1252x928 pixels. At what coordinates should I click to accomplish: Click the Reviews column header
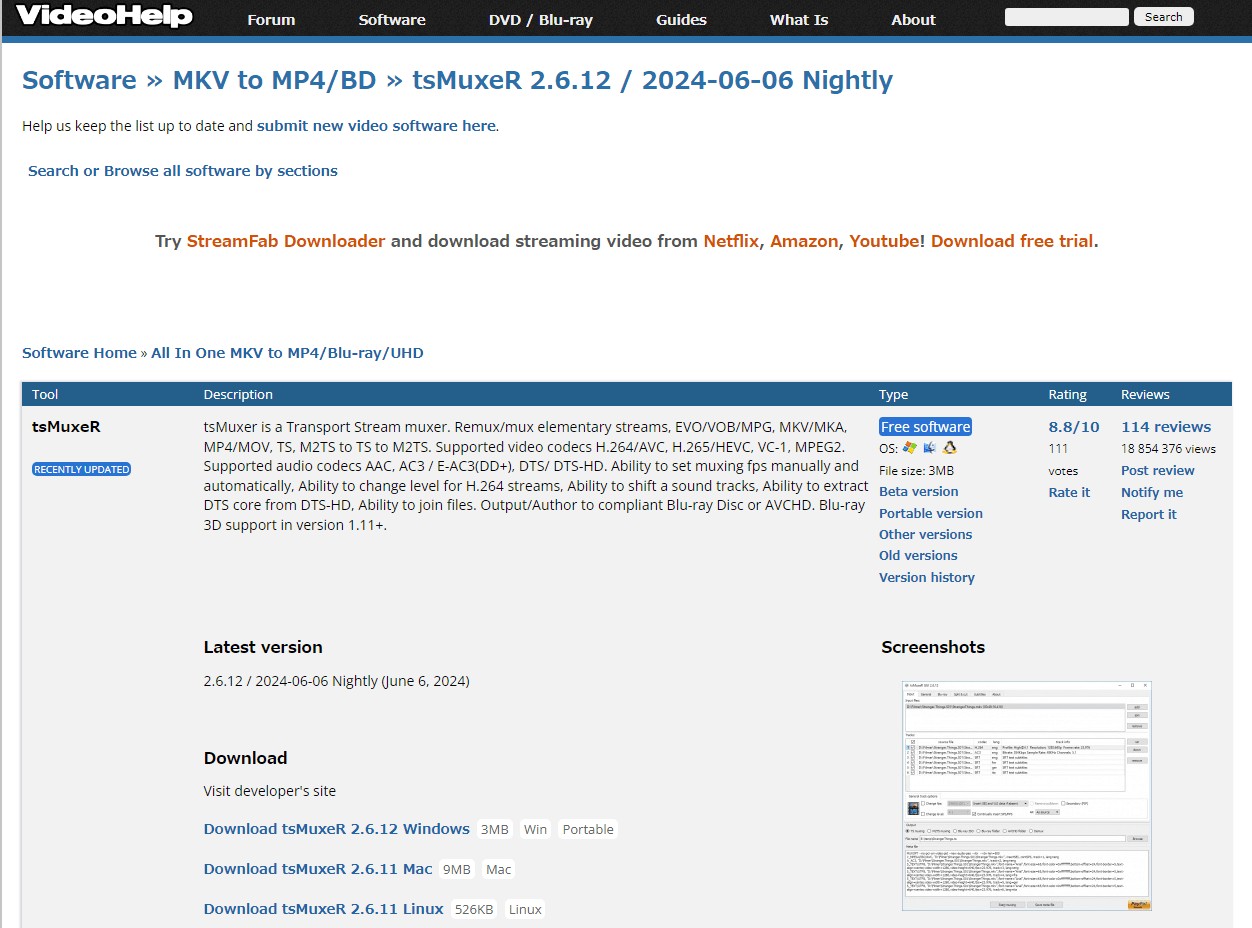click(x=1145, y=394)
